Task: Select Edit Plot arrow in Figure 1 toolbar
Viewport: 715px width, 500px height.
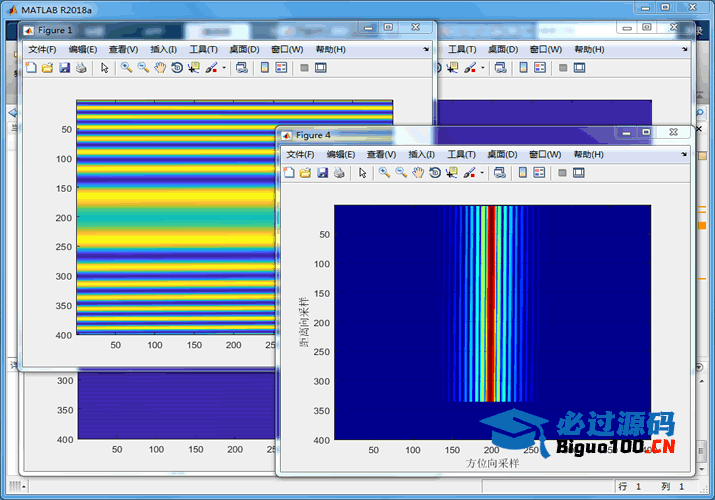Action: click(x=105, y=68)
